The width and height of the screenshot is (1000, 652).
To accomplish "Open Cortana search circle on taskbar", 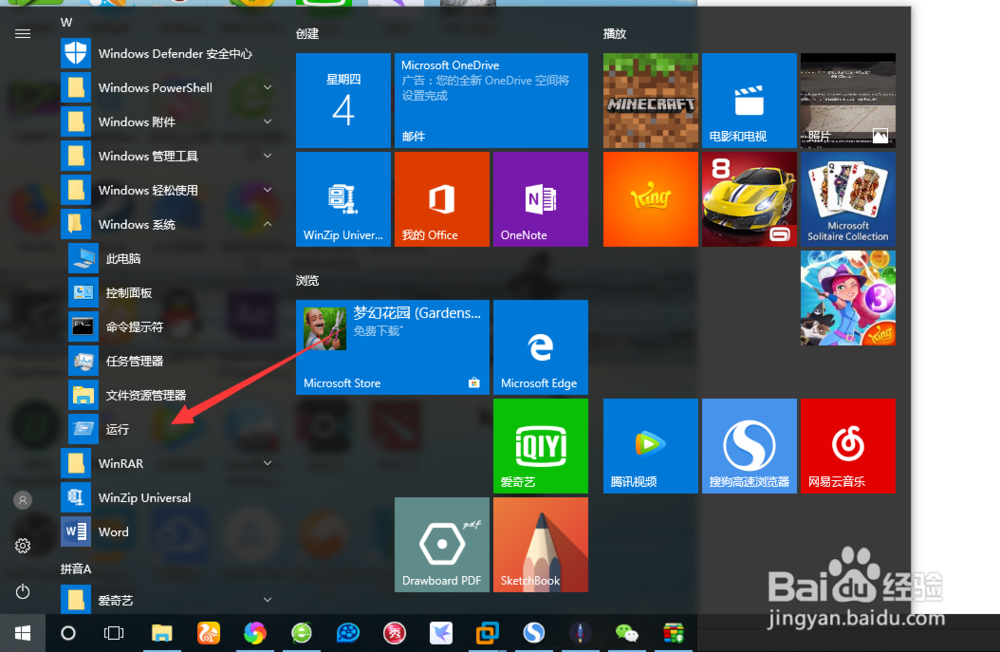I will click(68, 633).
